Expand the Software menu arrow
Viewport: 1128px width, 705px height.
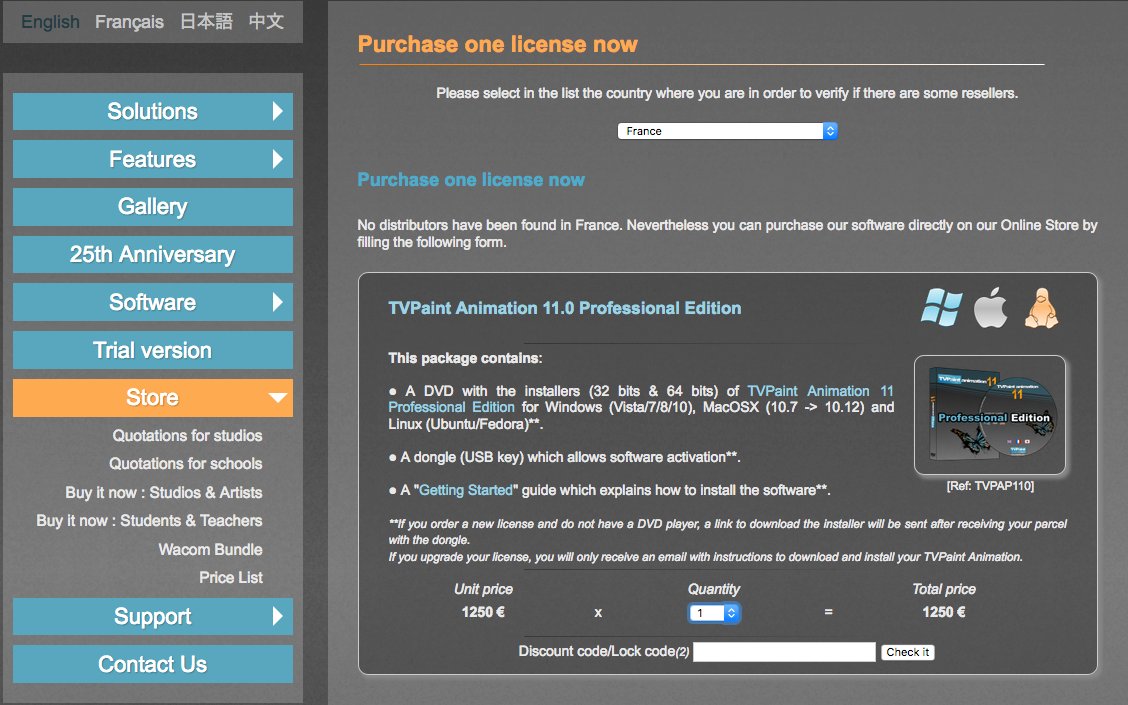[x=278, y=302]
